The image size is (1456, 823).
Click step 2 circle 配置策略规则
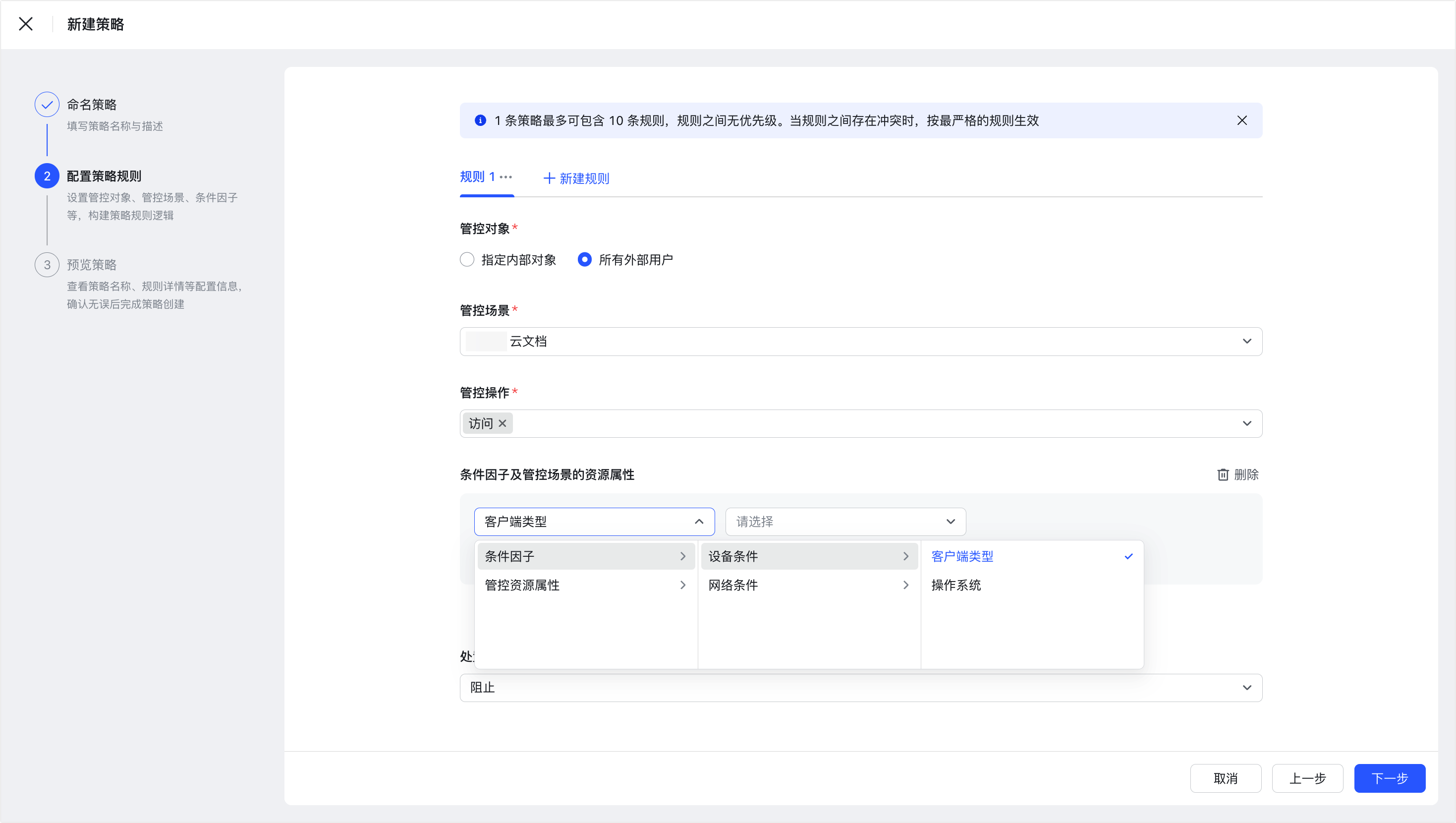click(47, 176)
